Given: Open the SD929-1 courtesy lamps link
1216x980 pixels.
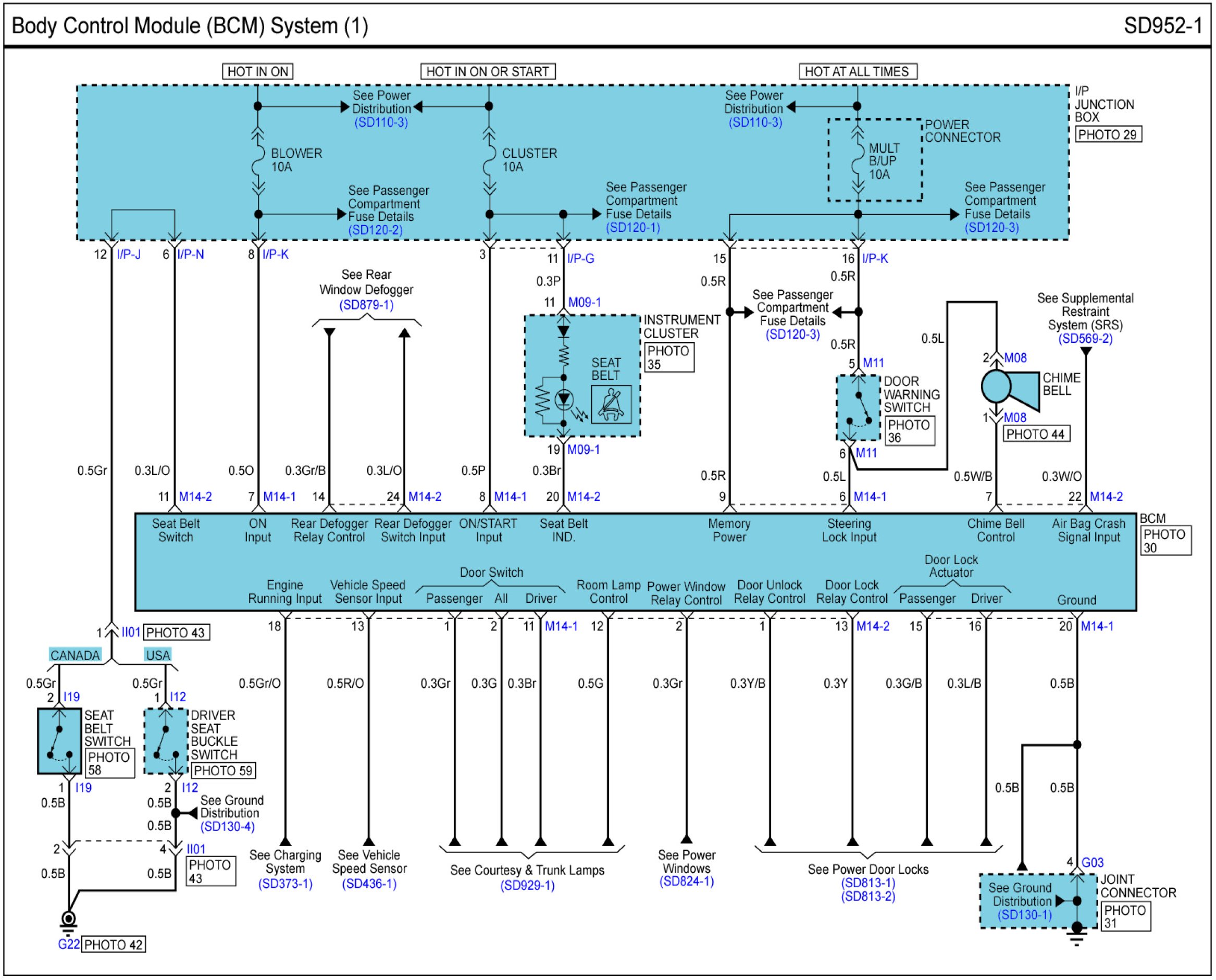Looking at the screenshot, I should (527, 886).
